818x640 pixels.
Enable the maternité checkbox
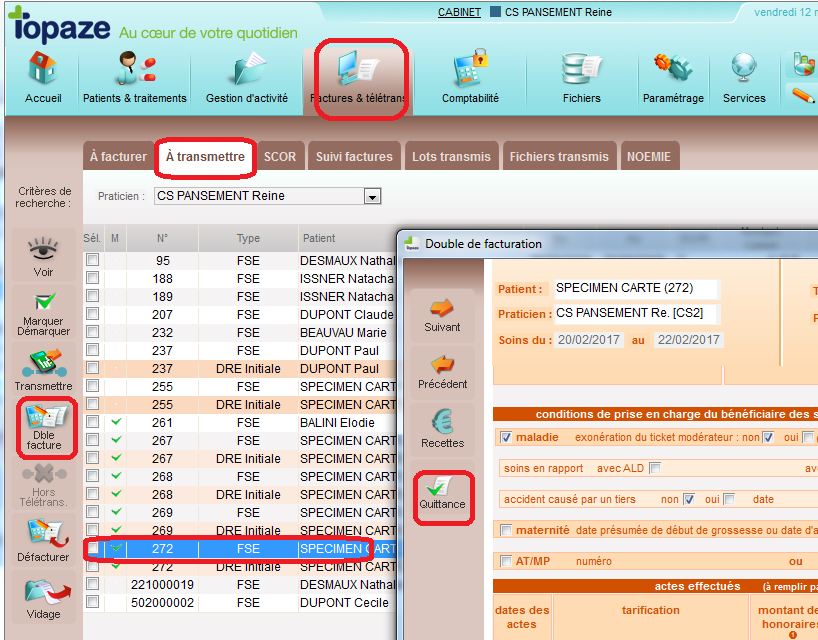505,530
